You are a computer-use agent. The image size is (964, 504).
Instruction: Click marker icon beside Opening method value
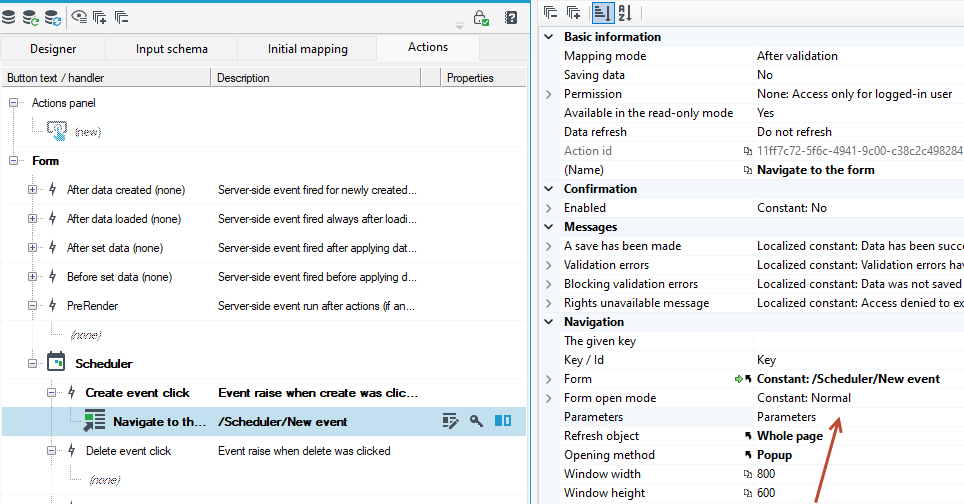point(748,455)
